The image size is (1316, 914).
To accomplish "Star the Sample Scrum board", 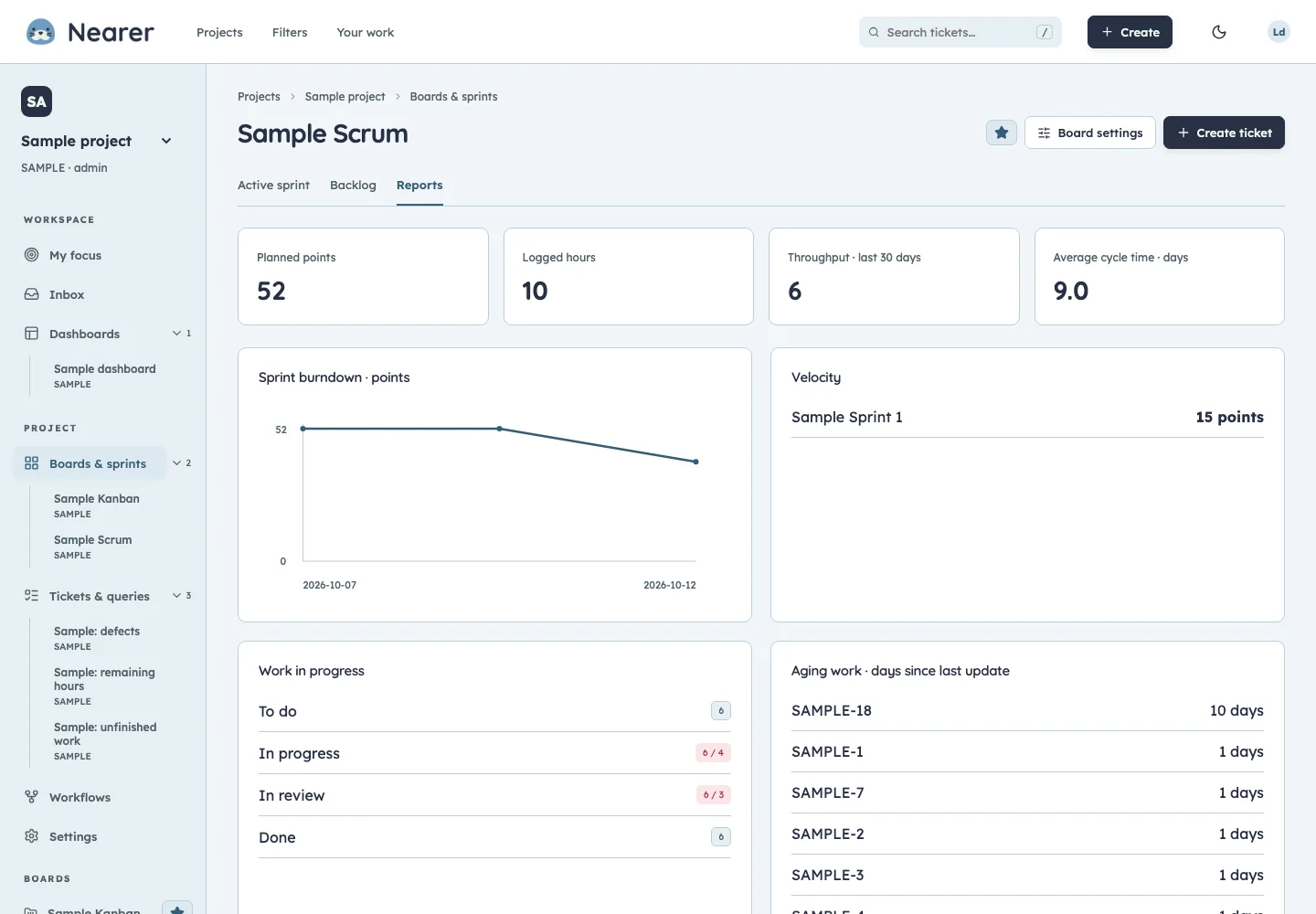I will point(1002,133).
